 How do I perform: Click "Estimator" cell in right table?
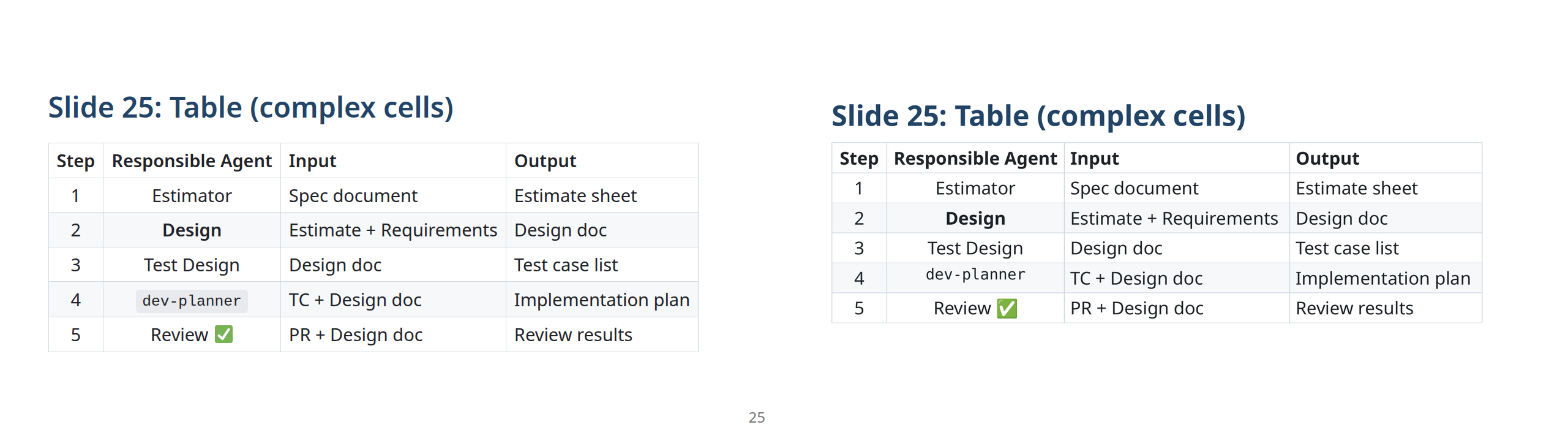(x=975, y=189)
